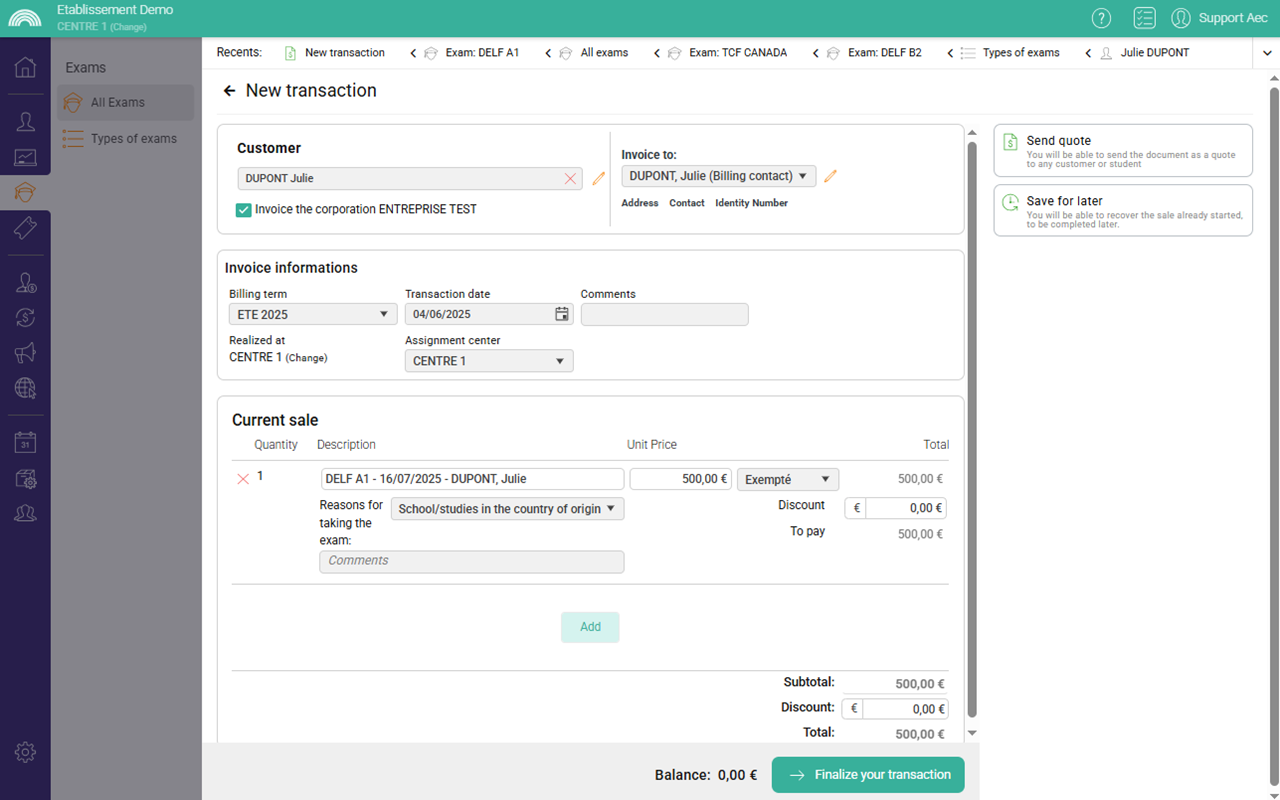The image size is (1280, 800).
Task: Click the calendar icon in Transaction date
Action: tap(562, 314)
